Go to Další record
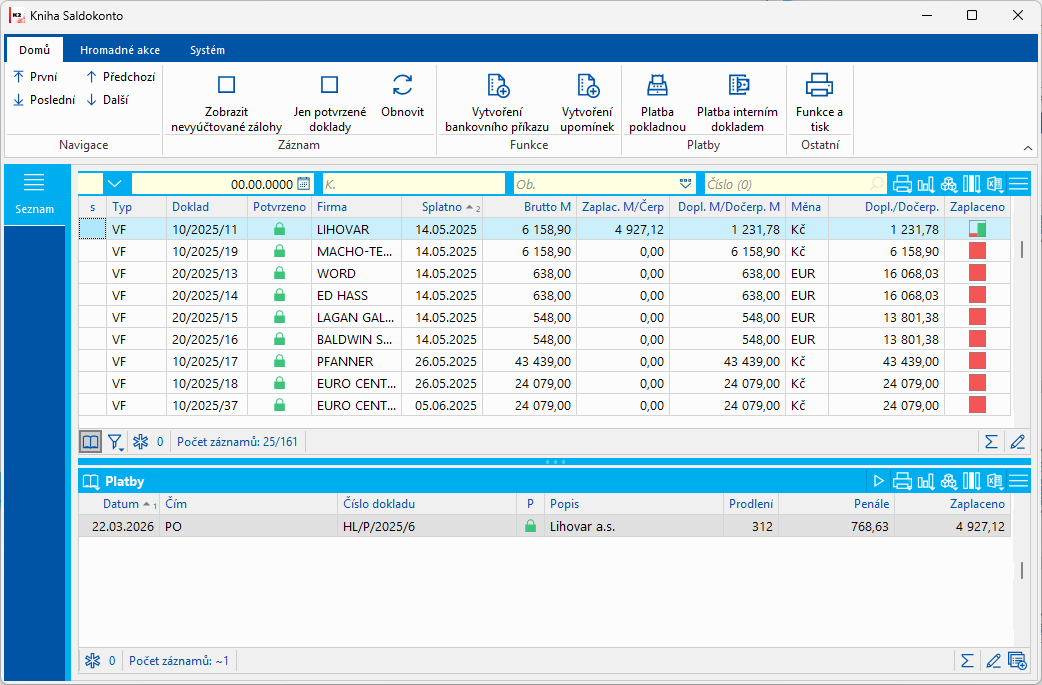The width and height of the screenshot is (1042, 685). (107, 100)
